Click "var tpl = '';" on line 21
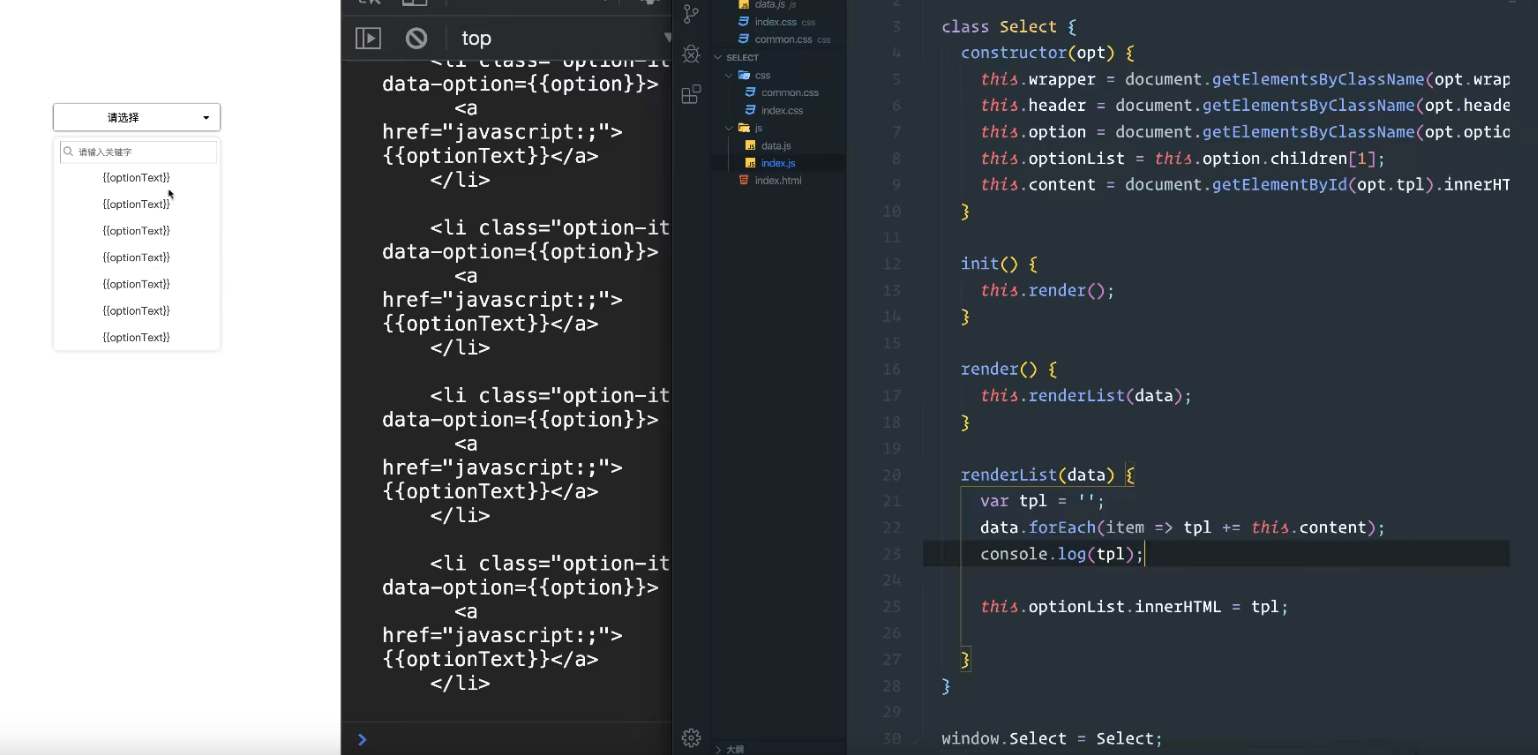The image size is (1538, 755). [x=1042, y=501]
